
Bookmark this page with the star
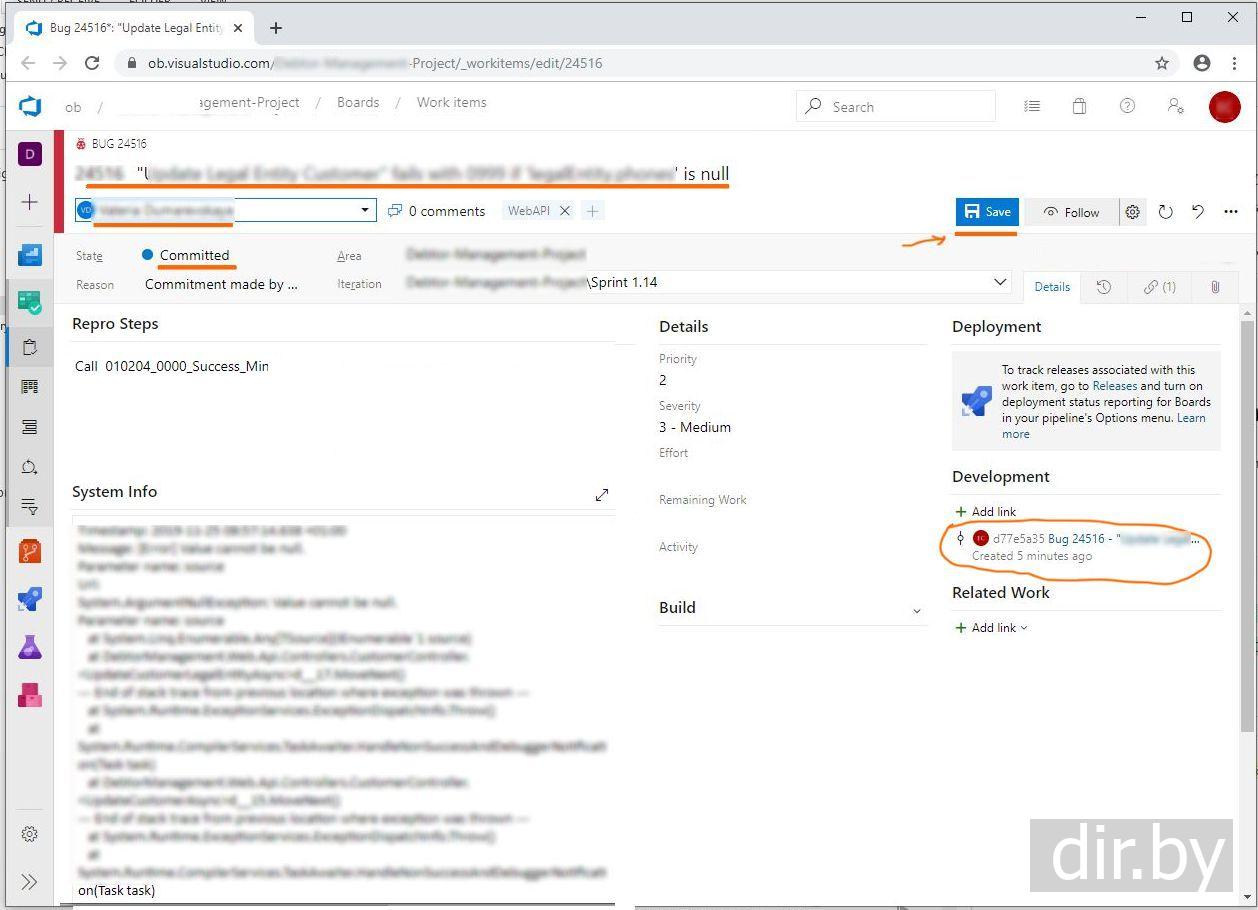[x=1162, y=63]
